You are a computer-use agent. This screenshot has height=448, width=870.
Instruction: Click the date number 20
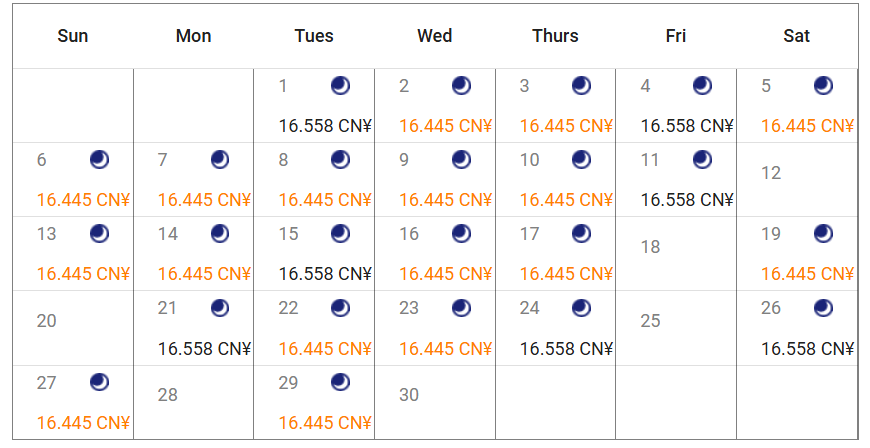(47, 321)
